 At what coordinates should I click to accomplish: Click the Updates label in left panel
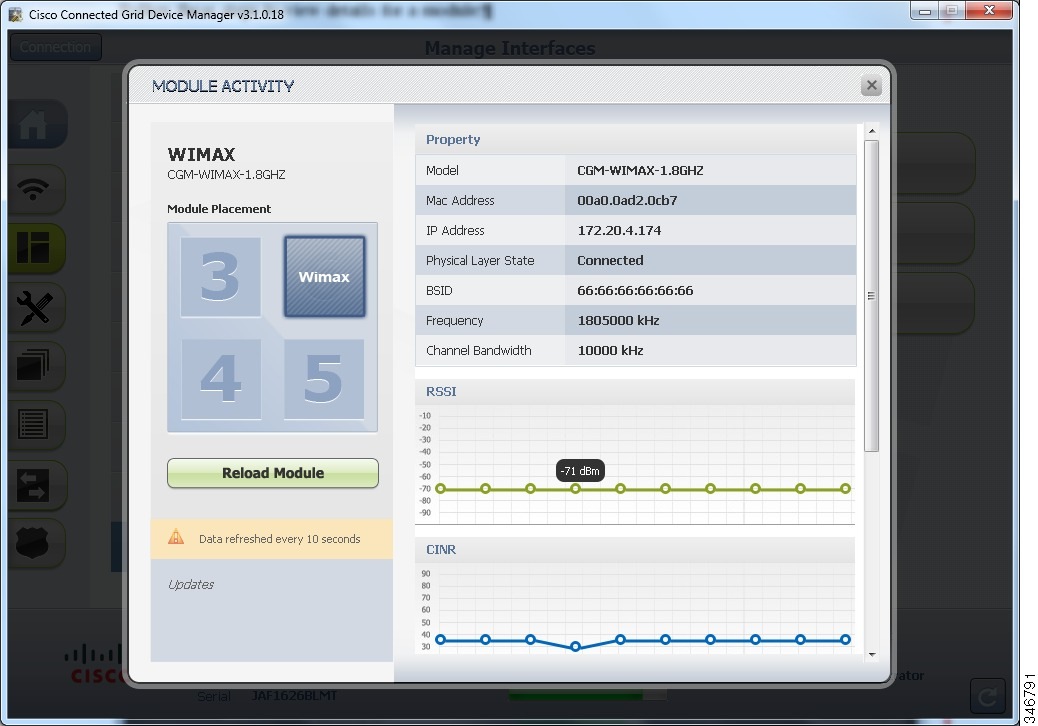point(191,584)
